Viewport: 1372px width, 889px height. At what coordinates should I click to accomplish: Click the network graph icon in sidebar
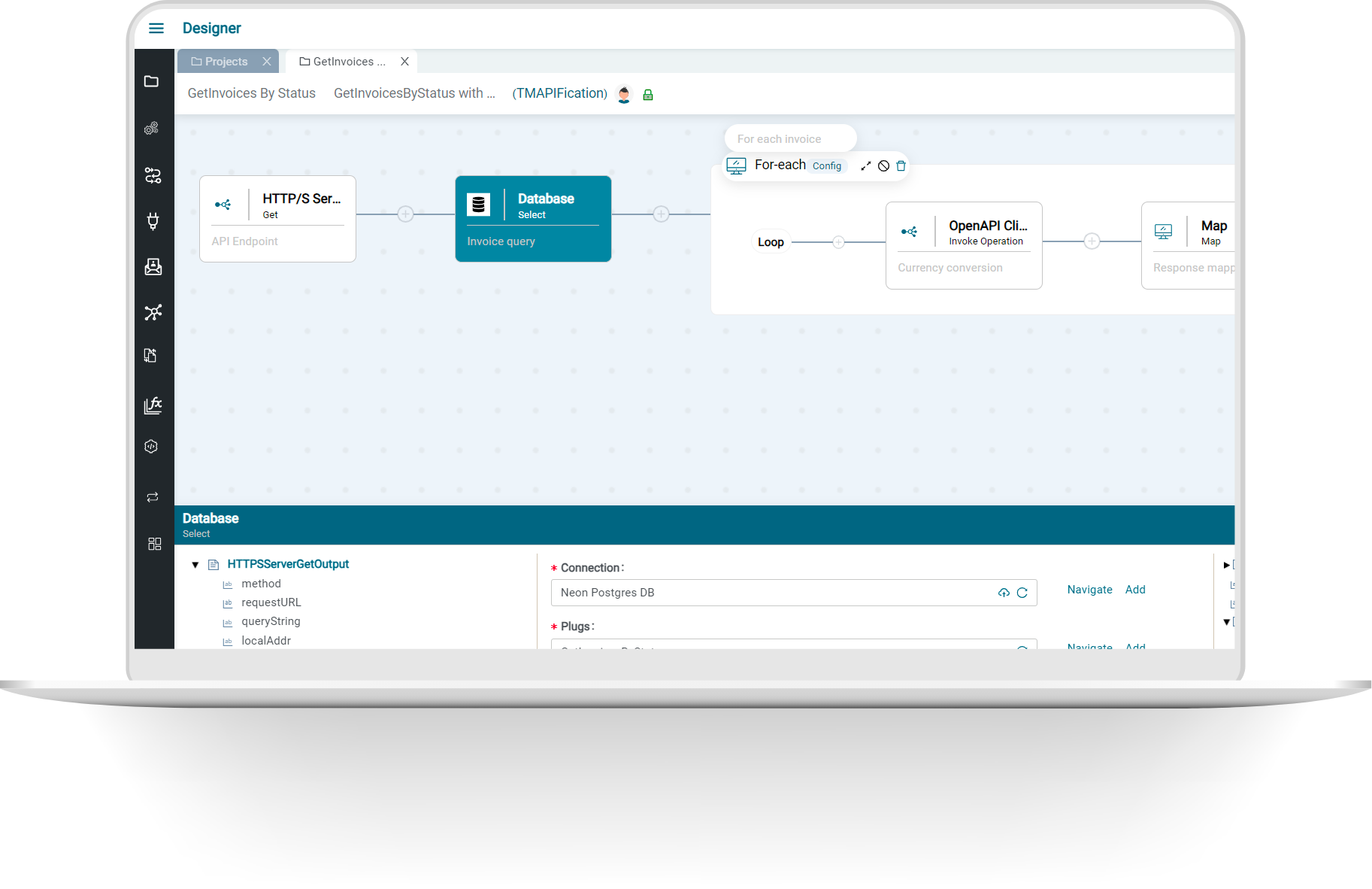point(153,312)
